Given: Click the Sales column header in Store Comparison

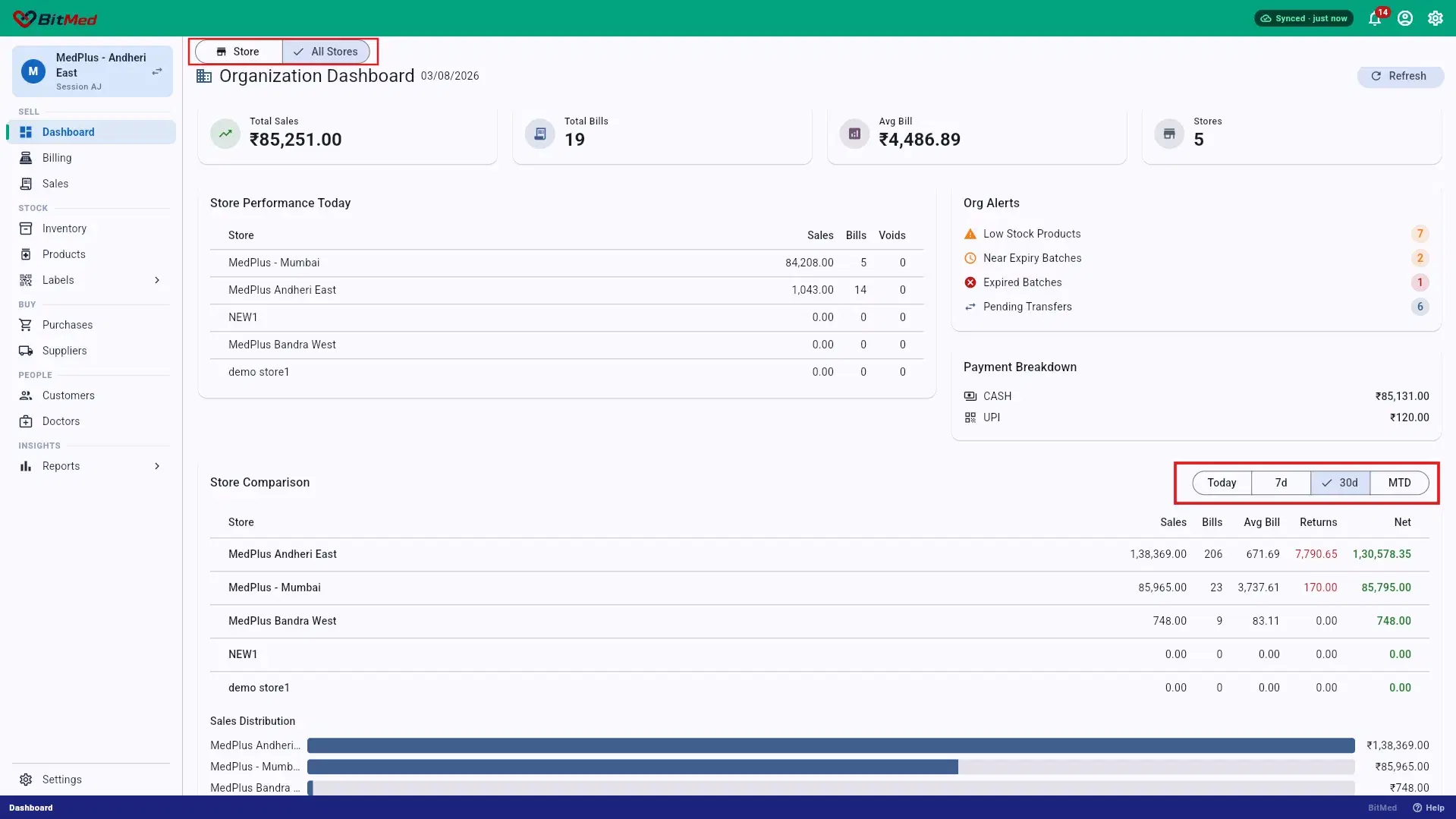Looking at the screenshot, I should point(1173,522).
